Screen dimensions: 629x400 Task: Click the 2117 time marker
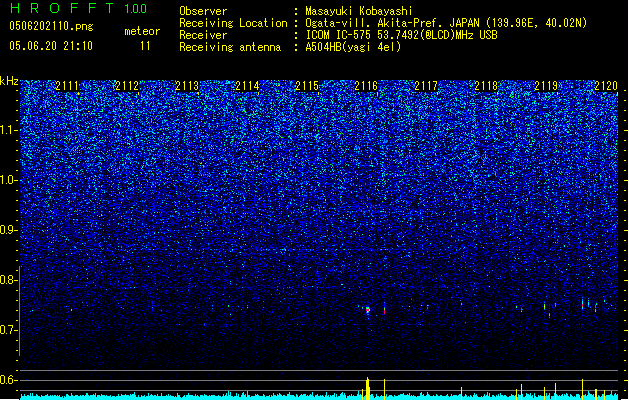click(426, 86)
